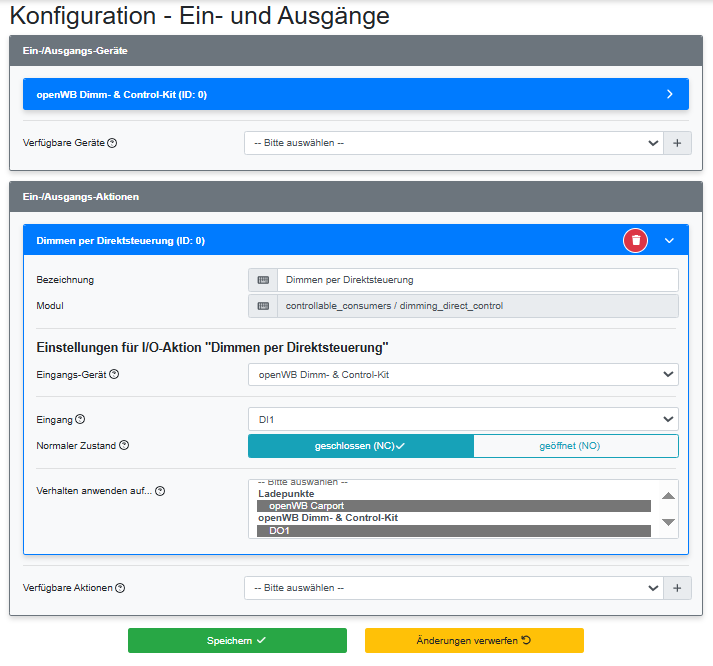Edit the Bezeichnung text field

tap(477, 280)
